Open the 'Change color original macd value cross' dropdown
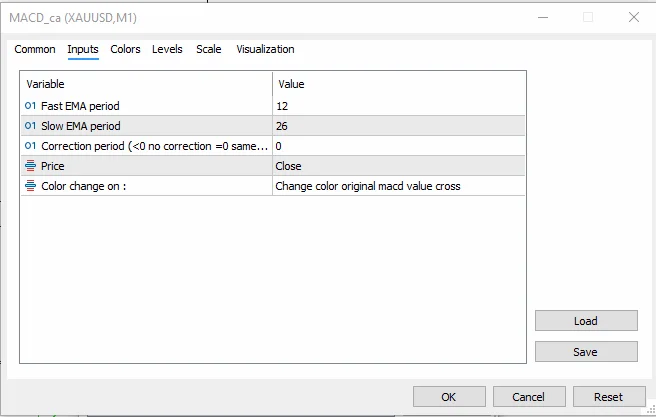Screen dimensions: 656x417 click(x=399, y=186)
